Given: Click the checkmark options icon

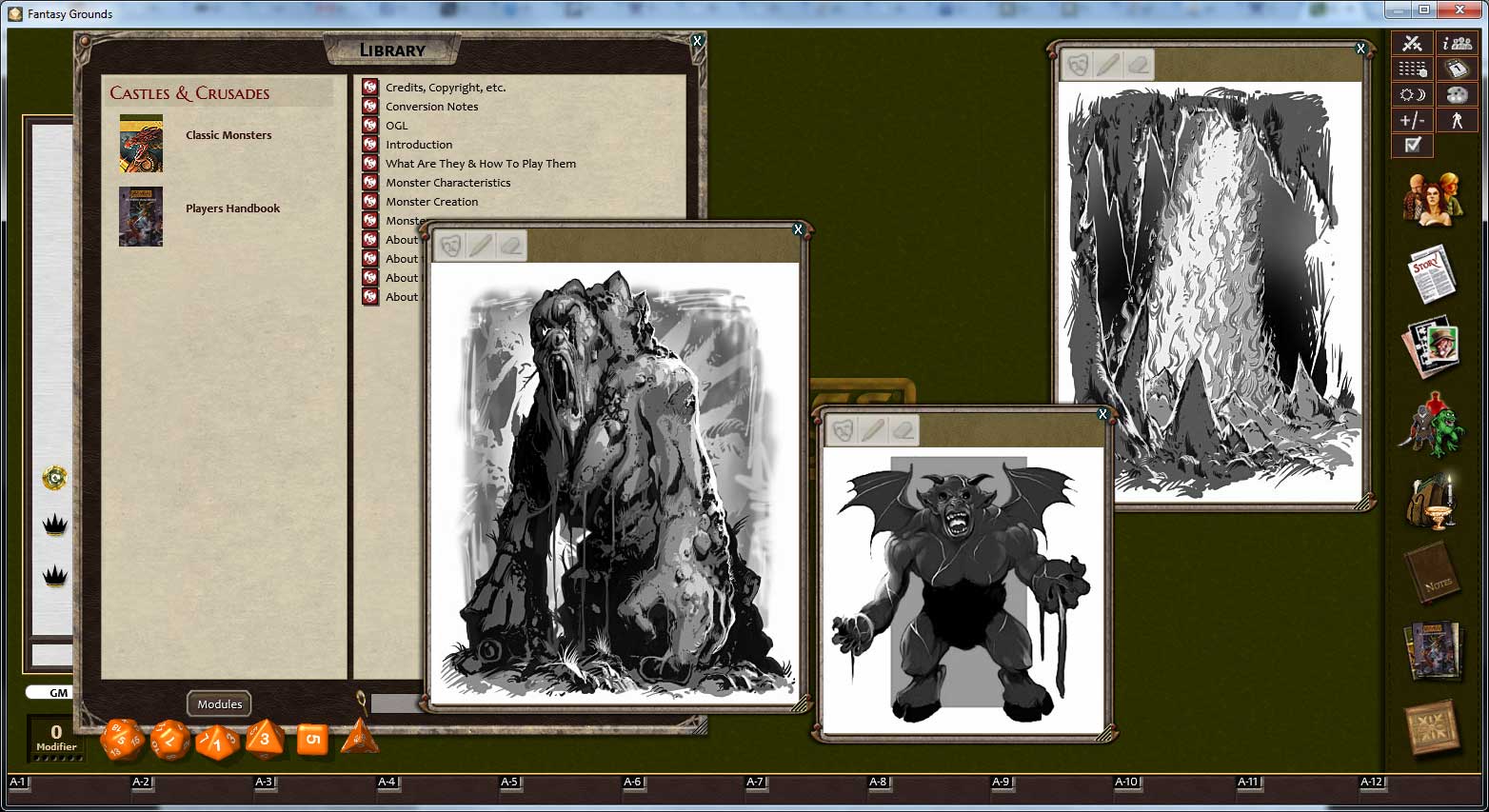Looking at the screenshot, I should [x=1412, y=145].
